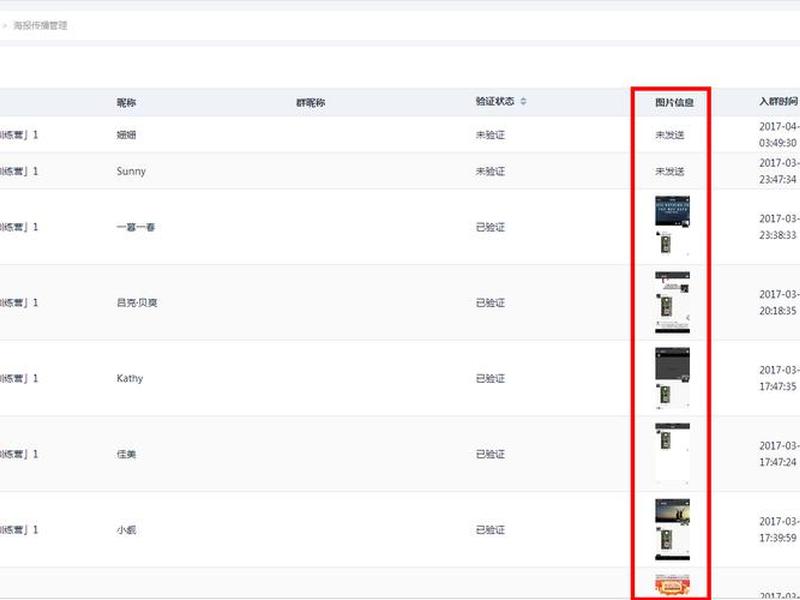This screenshot has width=800, height=600.
Task: Open the 海报传播管理 breadcrumb
Action: 40,26
